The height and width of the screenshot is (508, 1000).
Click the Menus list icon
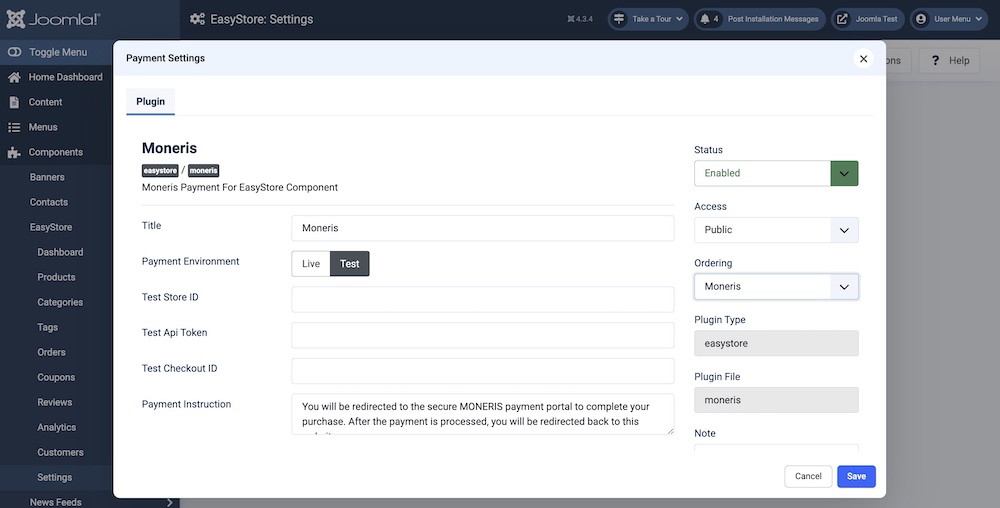coord(14,127)
